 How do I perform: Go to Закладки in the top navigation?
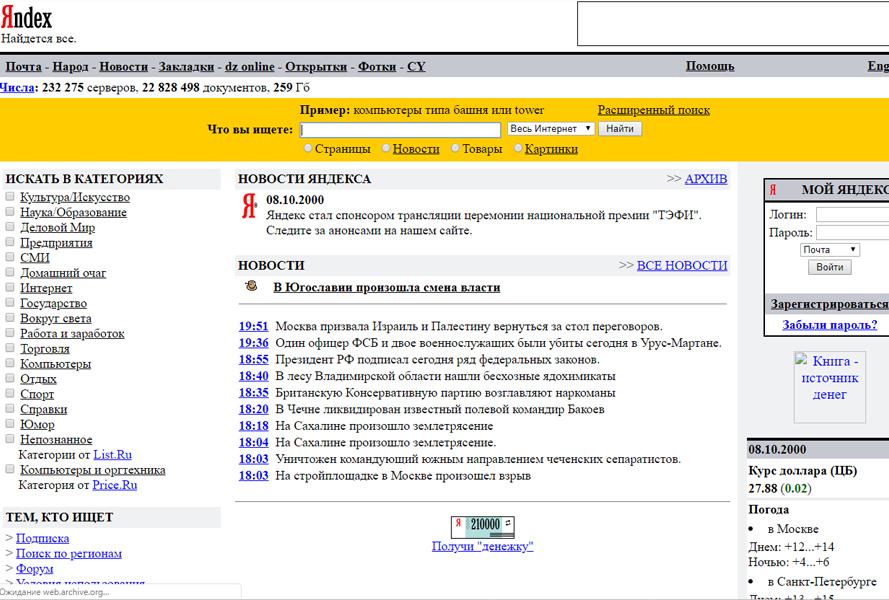click(186, 67)
